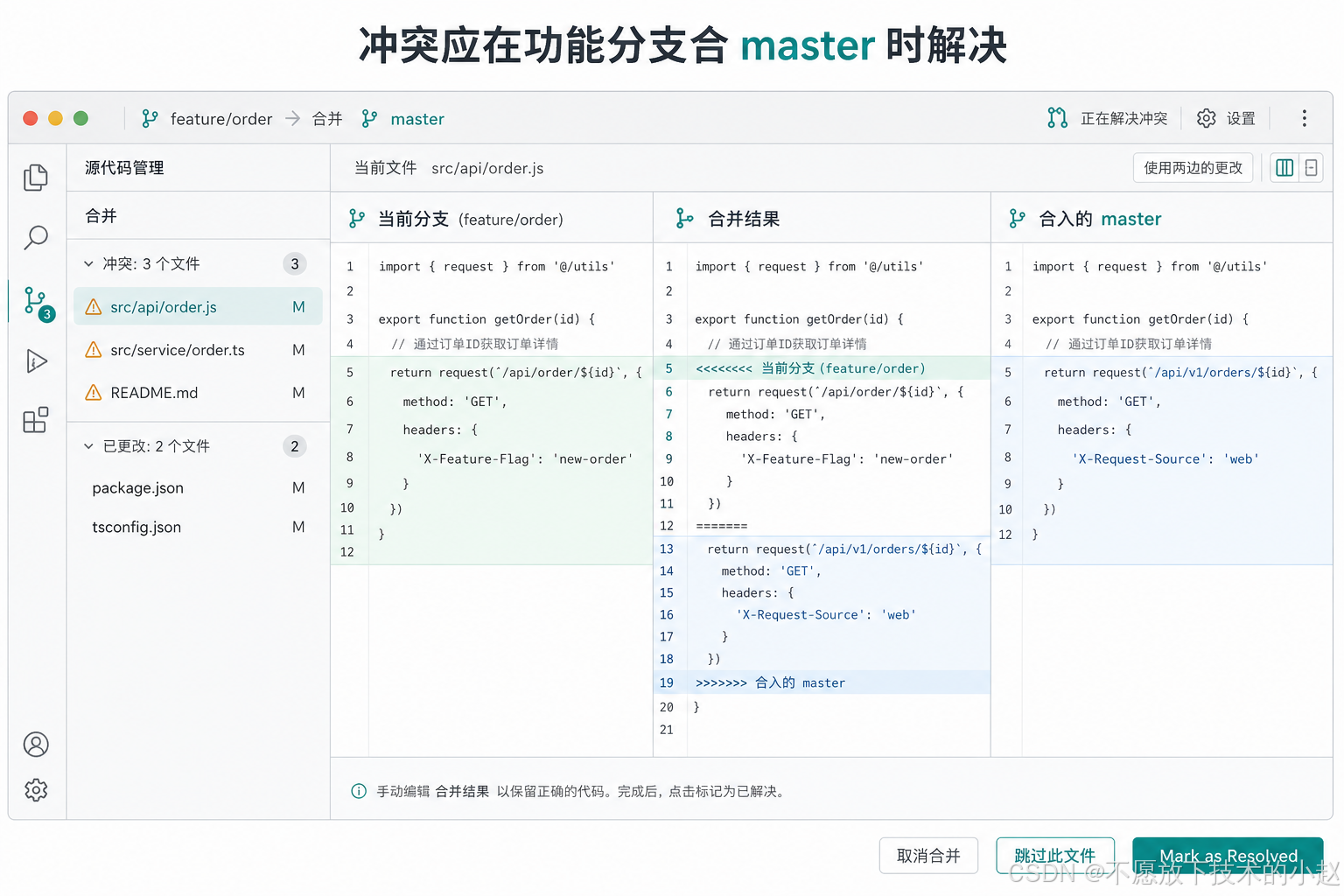
Task: Open changed file package.json
Action: [198, 488]
